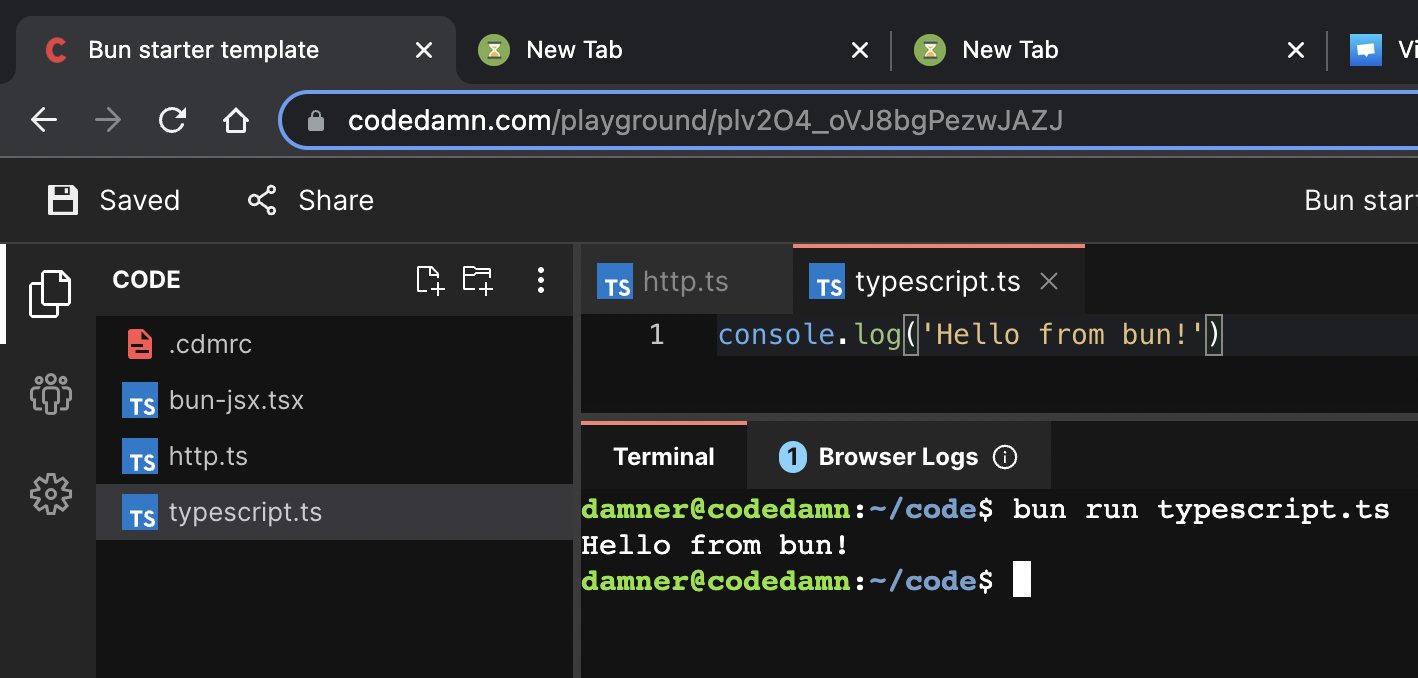Switch to the Browser Logs tab

pyautogui.click(x=897, y=457)
